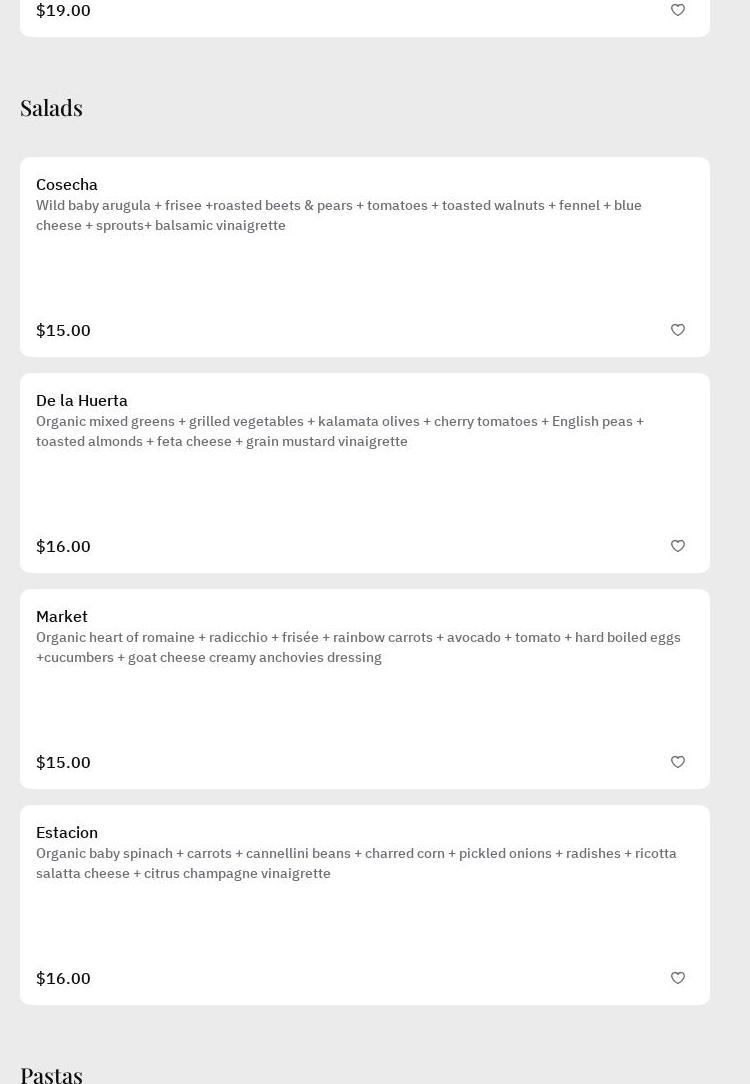Add the Estacion salad to favorites
This screenshot has height=1084, width=750.
pyautogui.click(x=678, y=978)
